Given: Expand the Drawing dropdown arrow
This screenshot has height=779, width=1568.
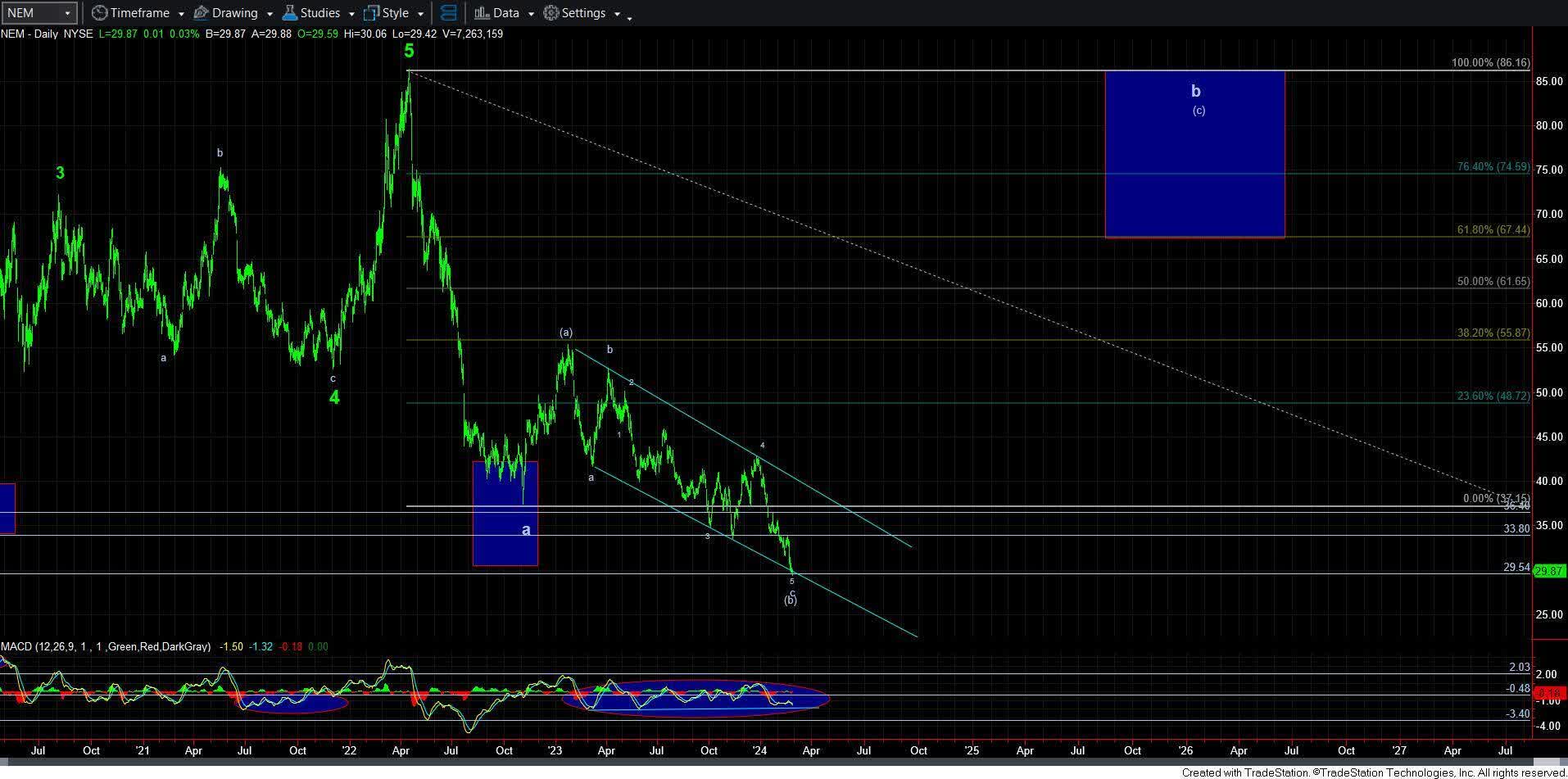Looking at the screenshot, I should pos(269,14).
